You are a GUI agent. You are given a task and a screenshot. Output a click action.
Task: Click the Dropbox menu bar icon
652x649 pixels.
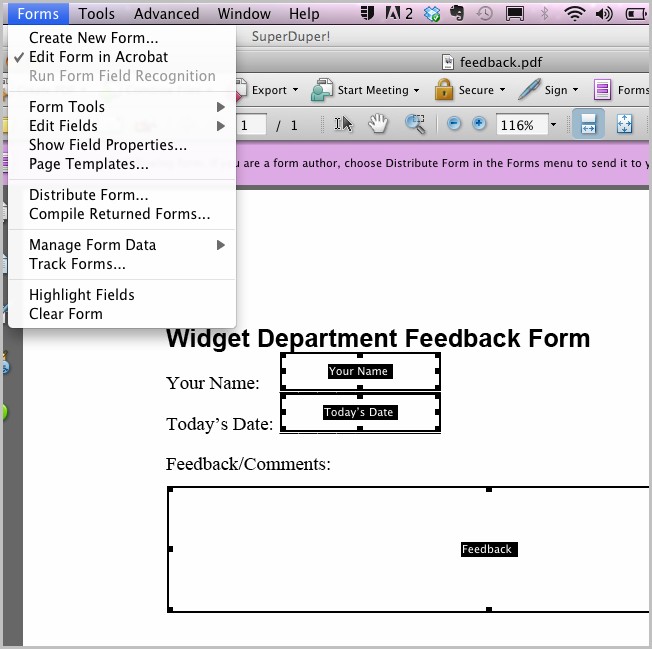click(432, 14)
